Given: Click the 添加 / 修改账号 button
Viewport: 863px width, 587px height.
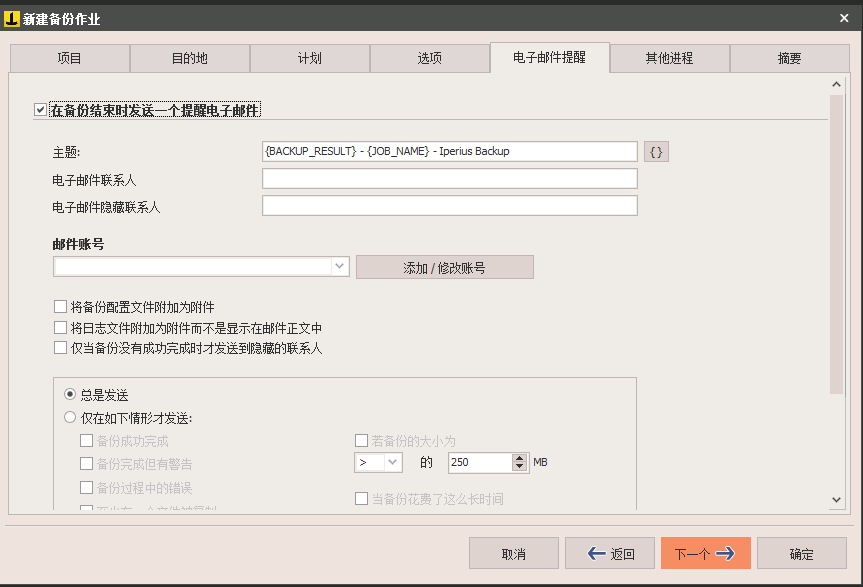Looking at the screenshot, I should (x=445, y=267).
